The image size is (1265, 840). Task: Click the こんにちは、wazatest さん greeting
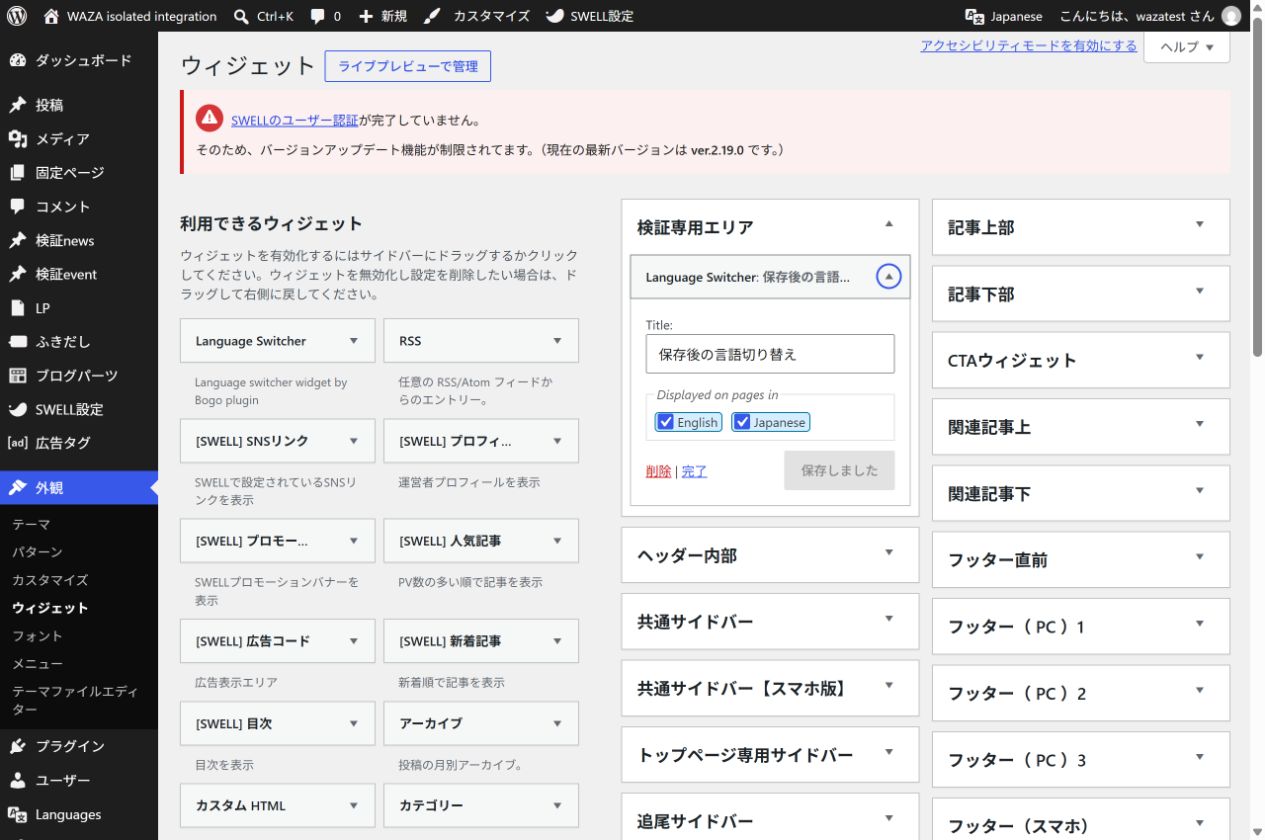click(1137, 16)
